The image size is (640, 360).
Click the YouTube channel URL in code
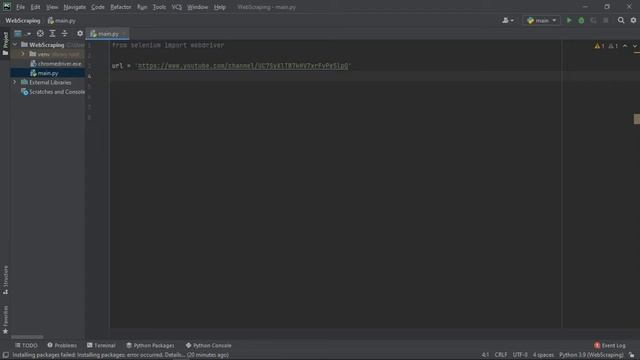click(x=243, y=66)
